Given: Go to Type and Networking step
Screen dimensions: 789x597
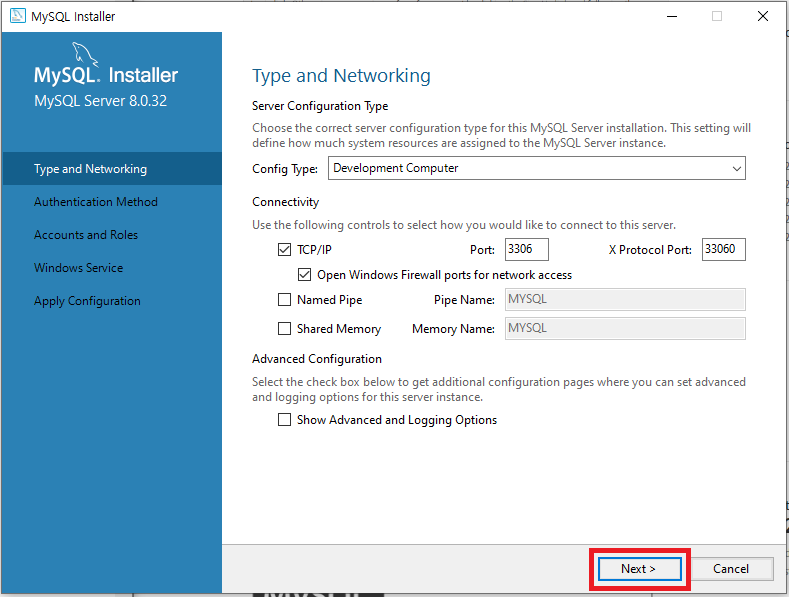Looking at the screenshot, I should click(x=112, y=169).
